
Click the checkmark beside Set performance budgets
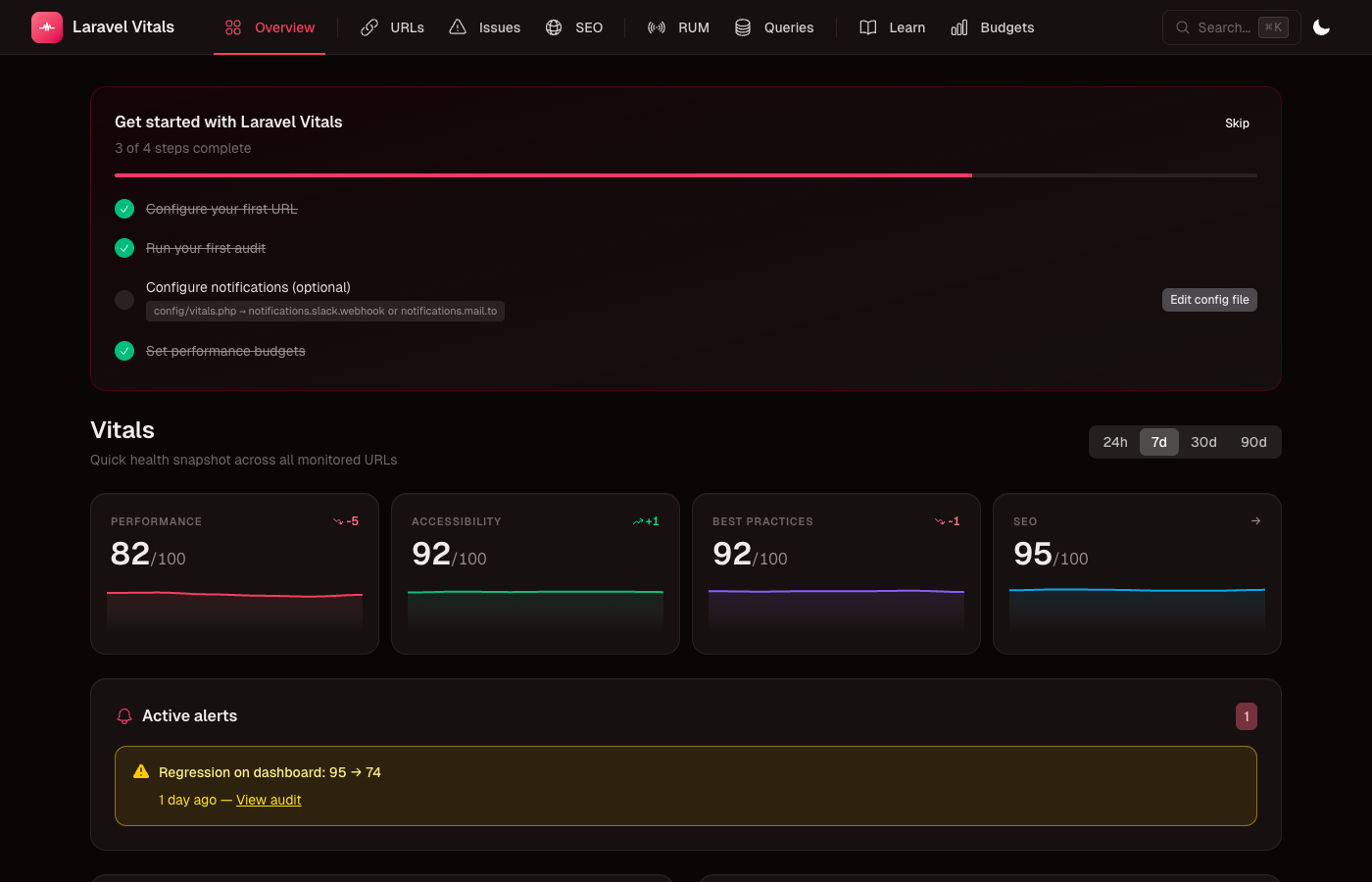(124, 351)
